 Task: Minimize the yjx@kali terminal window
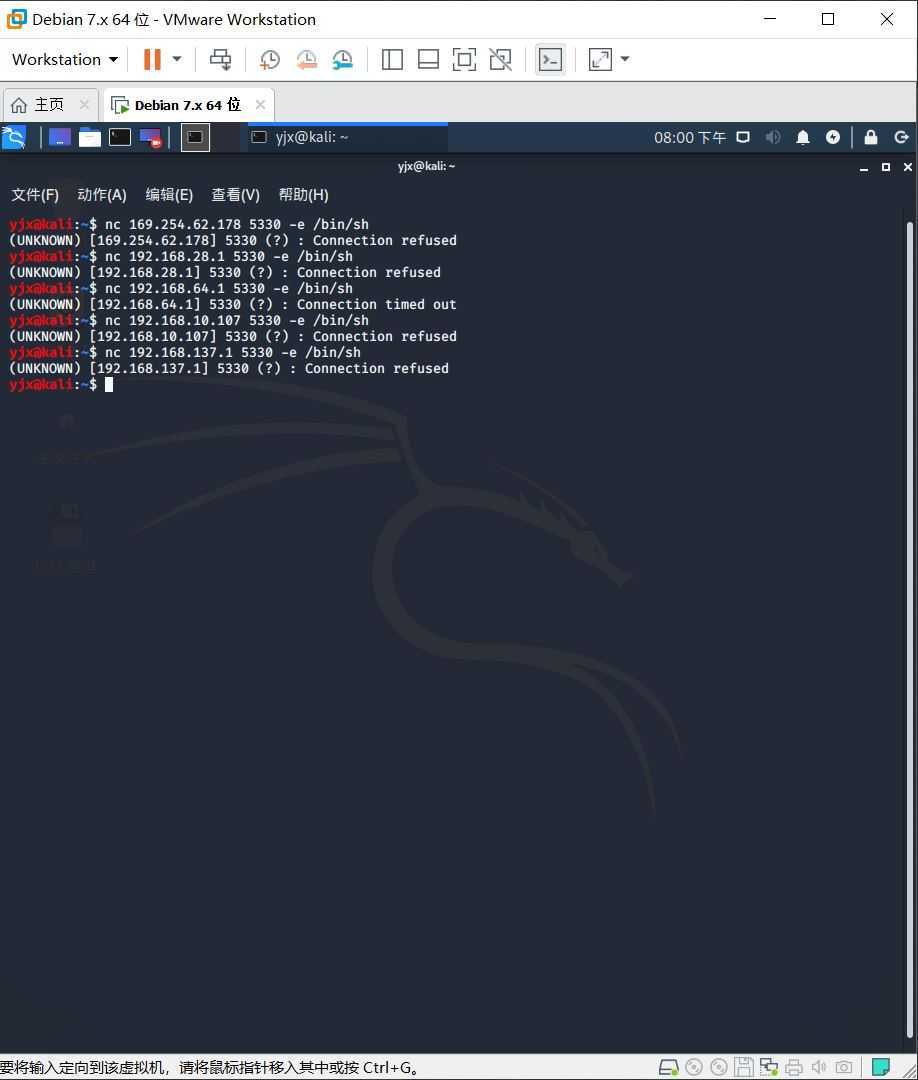click(x=864, y=167)
